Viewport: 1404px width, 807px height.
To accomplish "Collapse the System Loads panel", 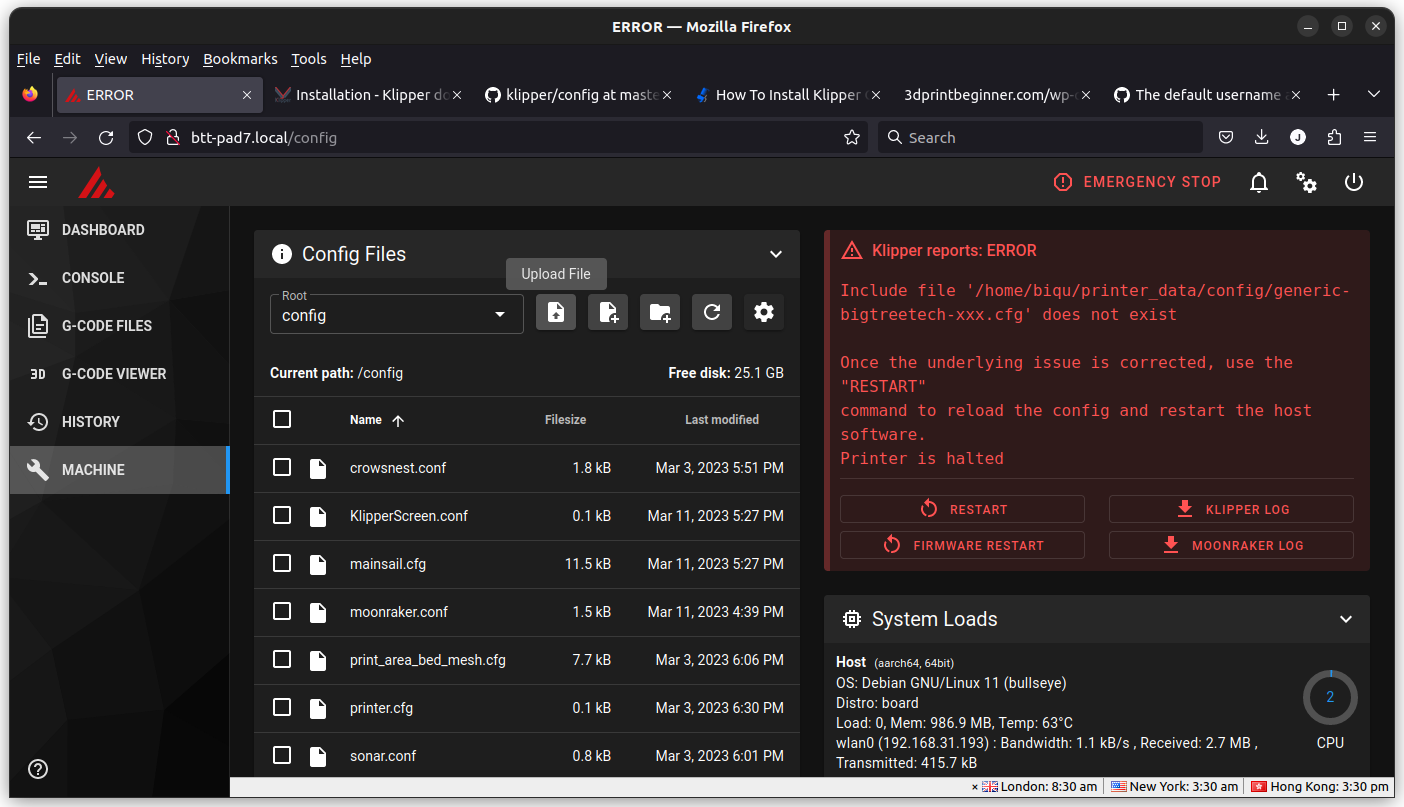I will [x=1346, y=619].
